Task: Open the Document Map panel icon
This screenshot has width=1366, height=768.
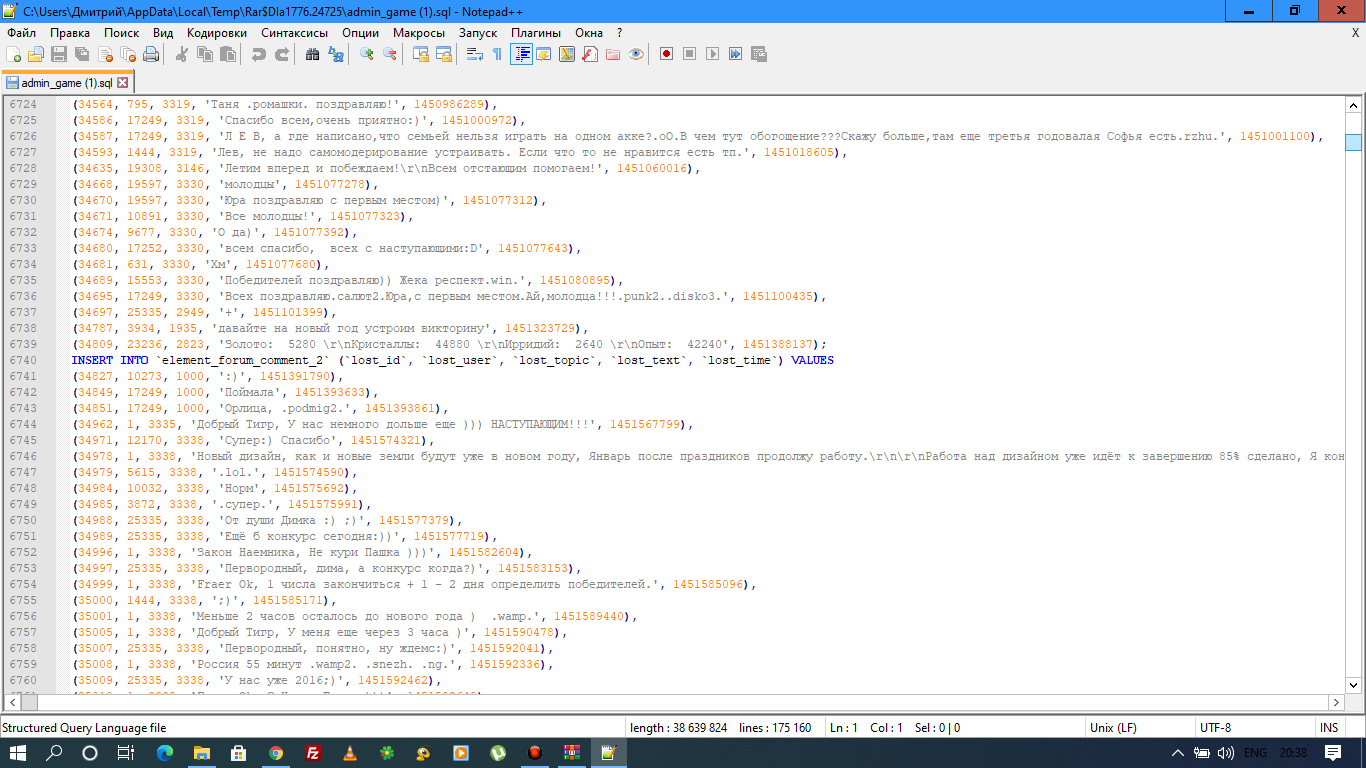Action: pos(567,54)
